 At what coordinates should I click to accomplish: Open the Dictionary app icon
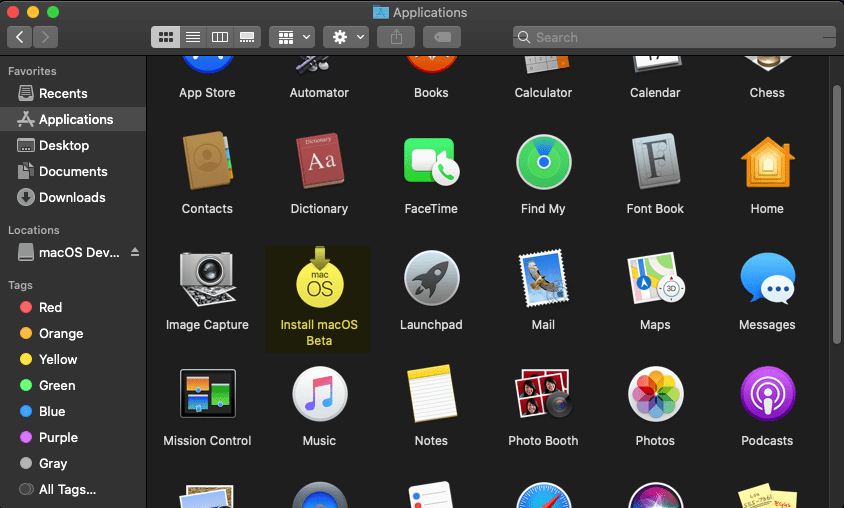tap(319, 160)
